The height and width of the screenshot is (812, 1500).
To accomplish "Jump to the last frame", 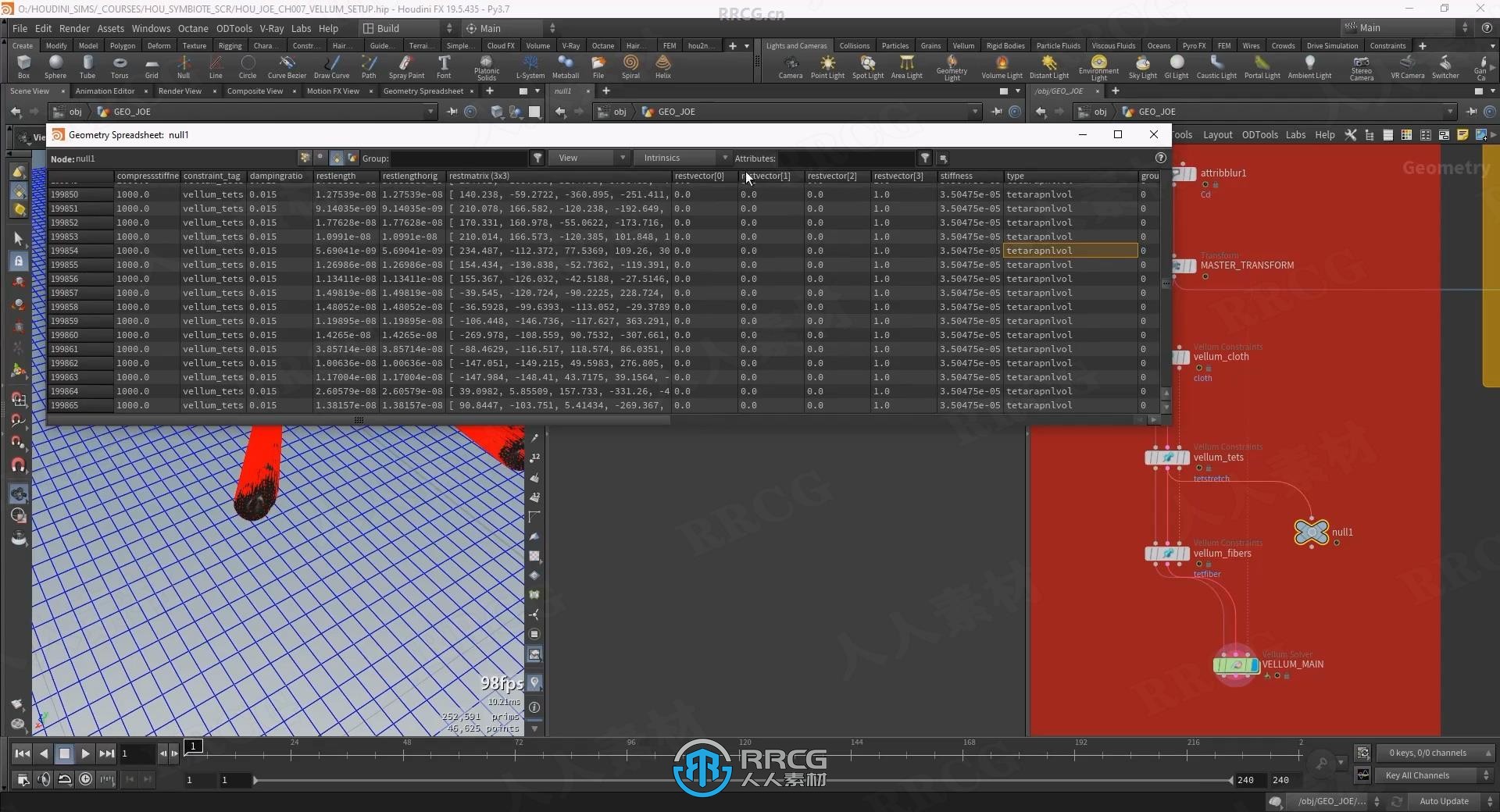I will [107, 753].
